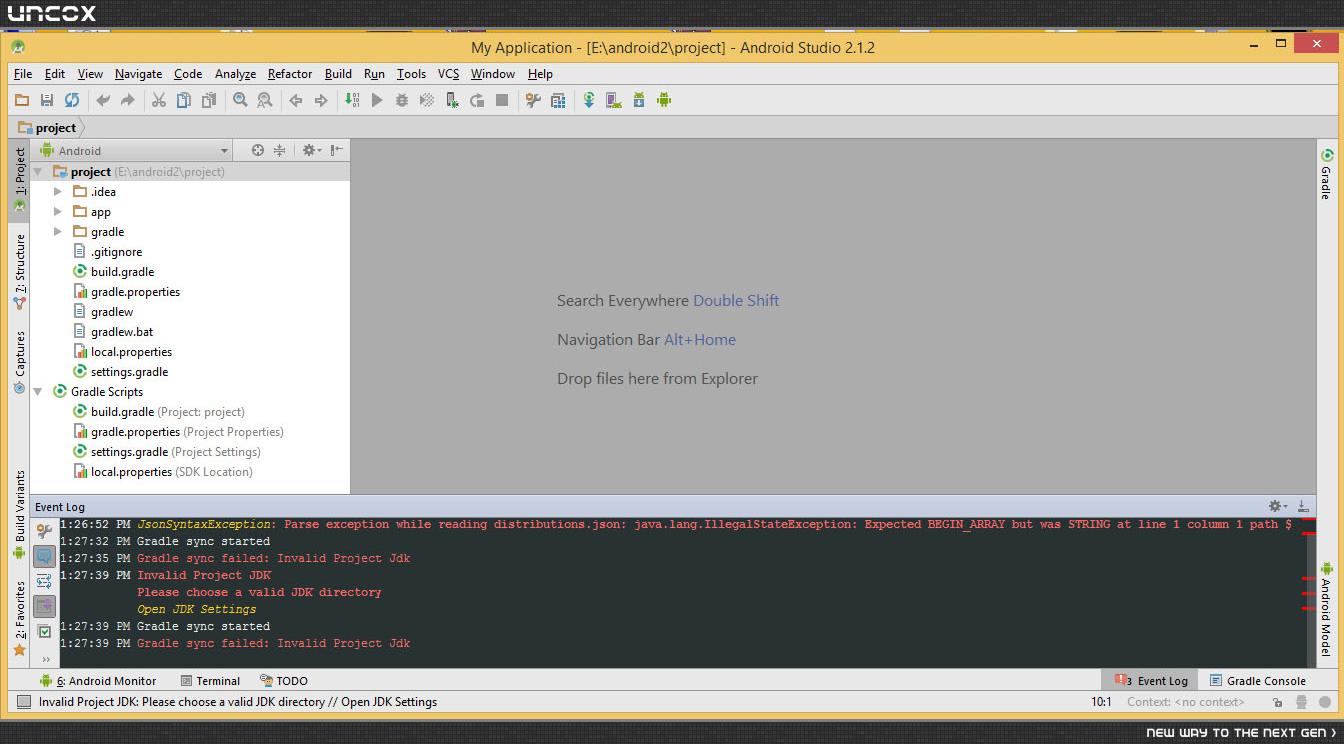Viewport: 1344px width, 744px height.
Task: Click the Attach debugger to Android process icon
Action: coord(452,100)
